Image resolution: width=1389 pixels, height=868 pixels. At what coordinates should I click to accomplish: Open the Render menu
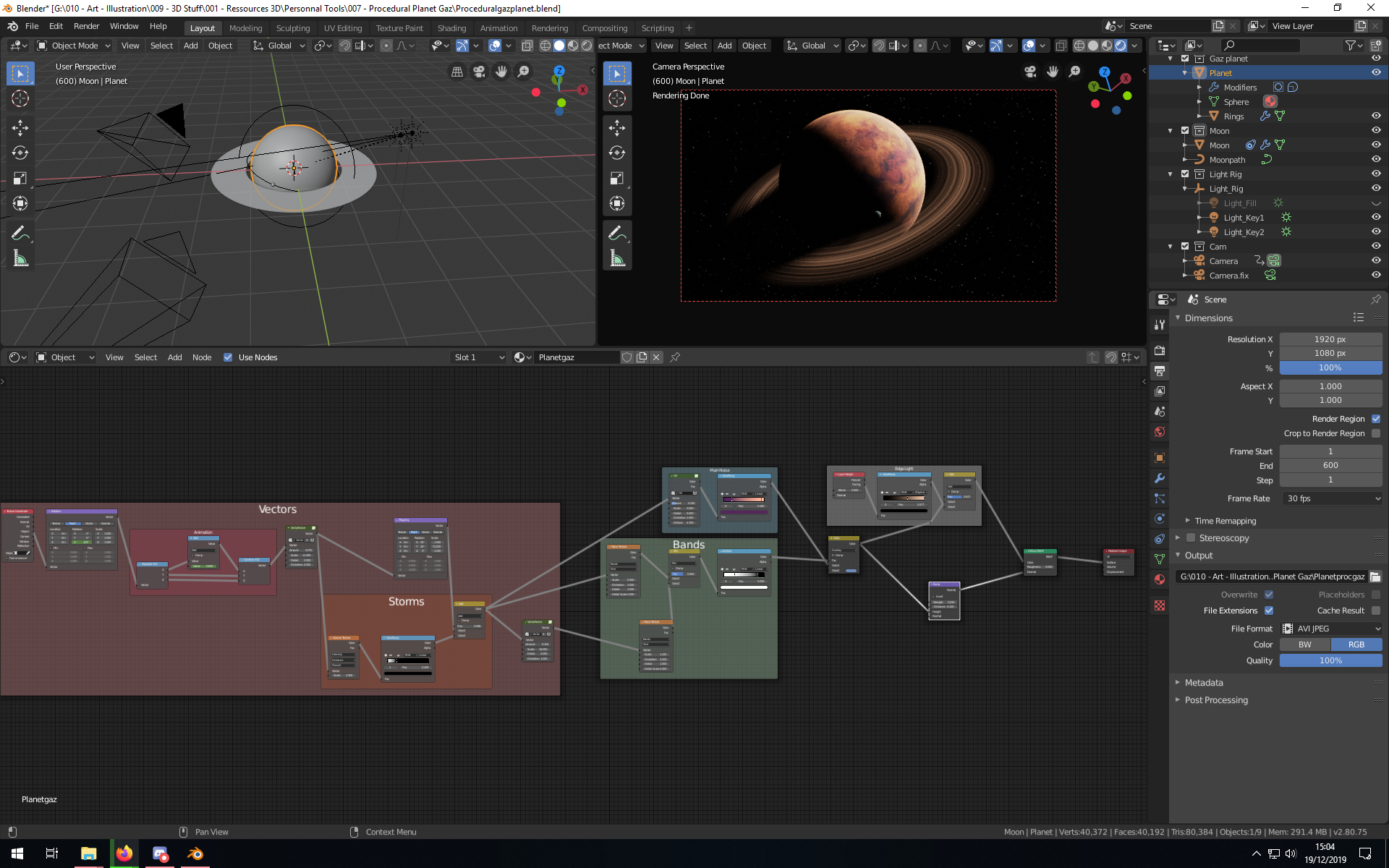[x=86, y=26]
